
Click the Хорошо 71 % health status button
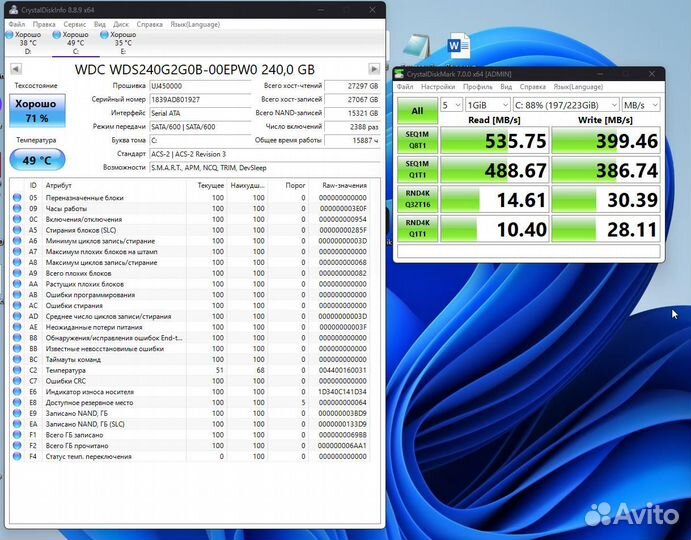coord(37,110)
